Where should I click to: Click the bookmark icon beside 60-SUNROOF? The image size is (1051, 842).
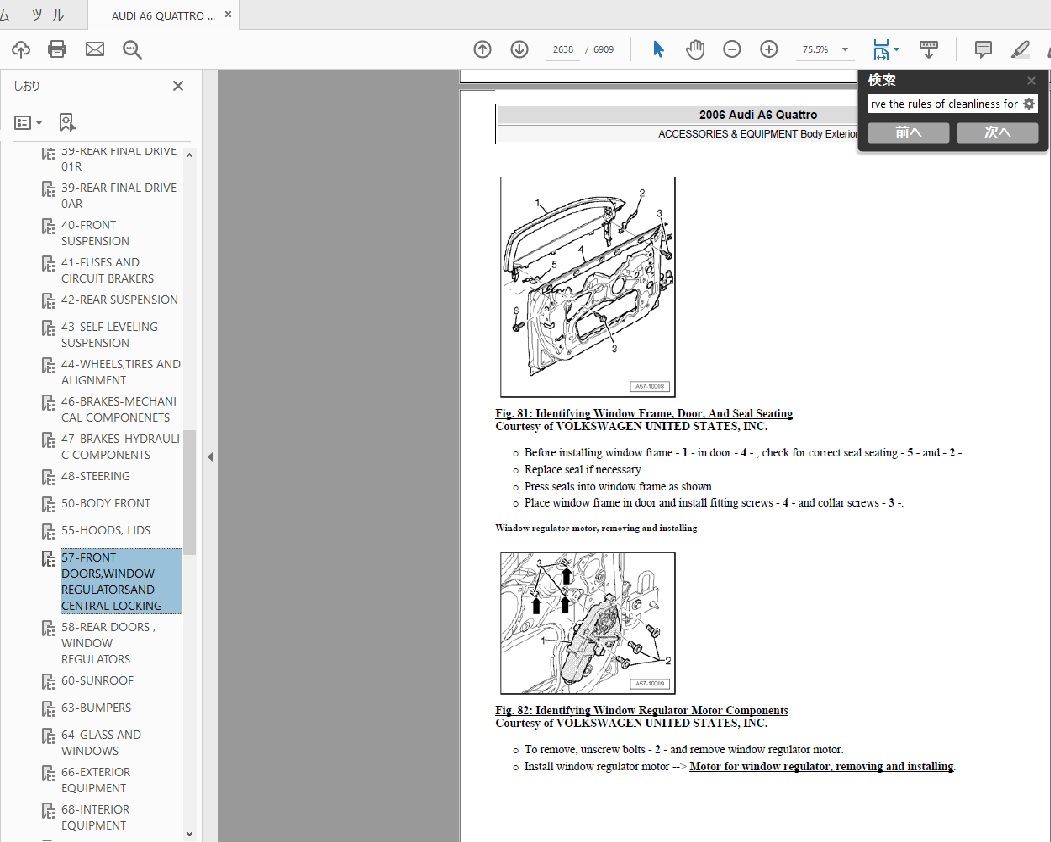coord(48,682)
